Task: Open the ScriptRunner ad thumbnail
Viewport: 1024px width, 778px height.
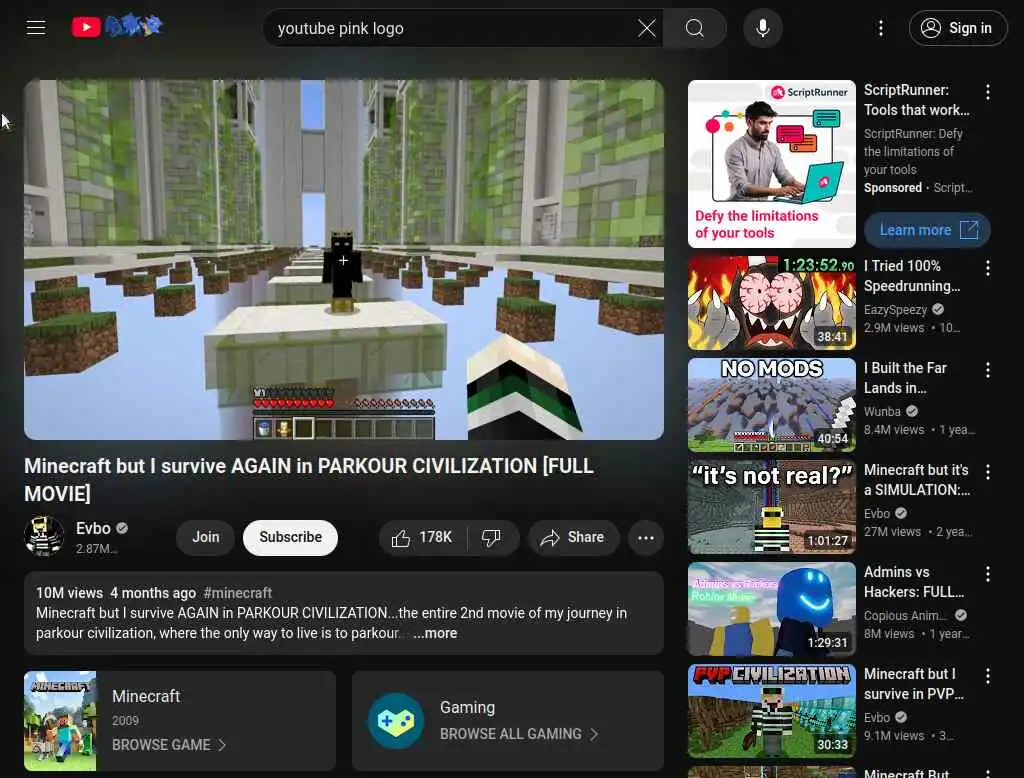Action: 771,164
